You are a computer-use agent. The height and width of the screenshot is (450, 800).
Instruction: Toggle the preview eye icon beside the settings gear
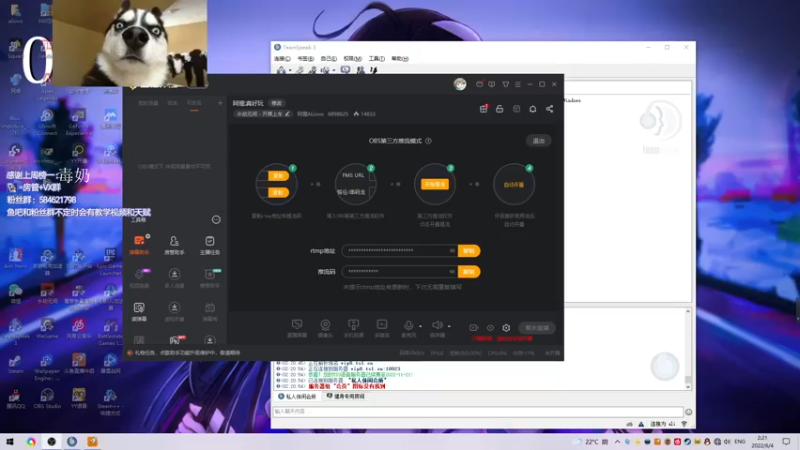[490, 328]
